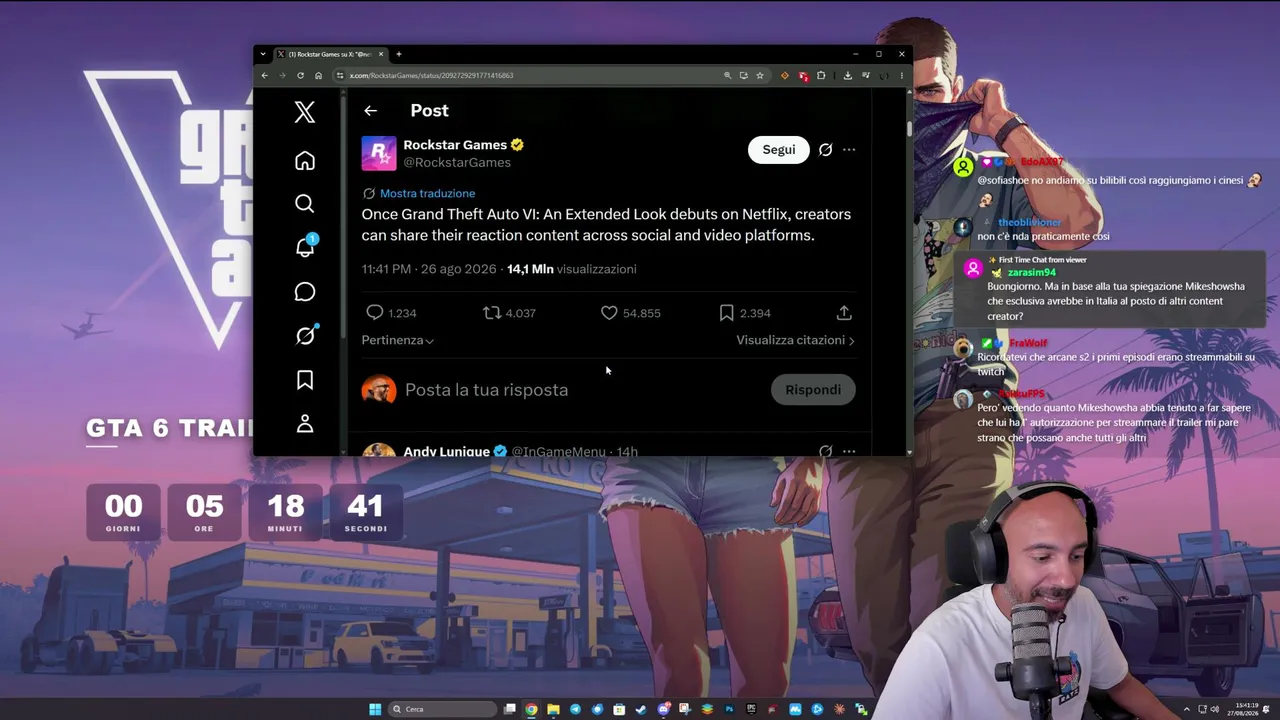The width and height of the screenshot is (1280, 720).
Task: Show hidden system tray icons
Action: tap(1187, 709)
